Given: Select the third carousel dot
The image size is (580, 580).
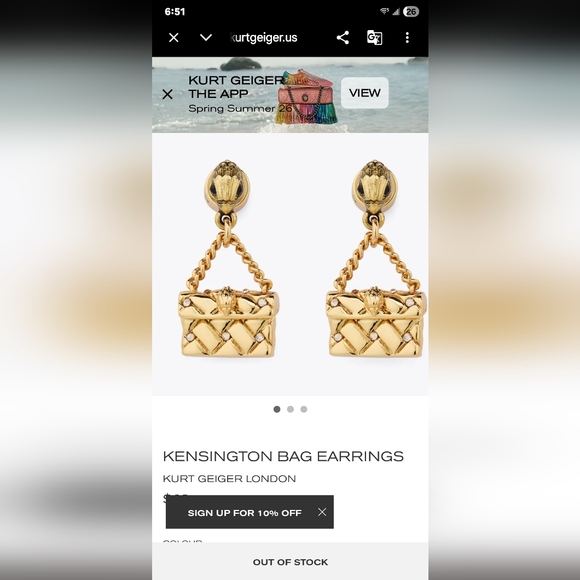Looking at the screenshot, I should coord(304,409).
